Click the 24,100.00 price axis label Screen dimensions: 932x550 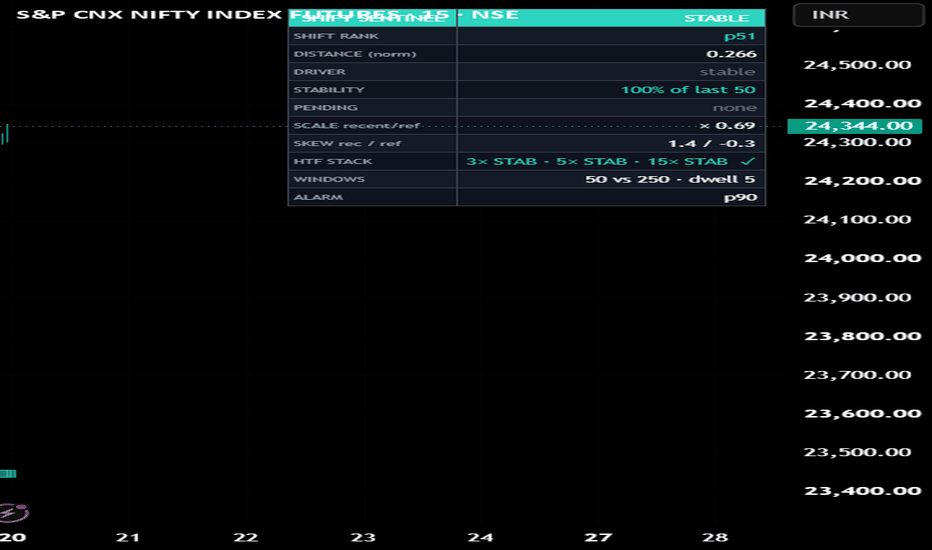(857, 219)
